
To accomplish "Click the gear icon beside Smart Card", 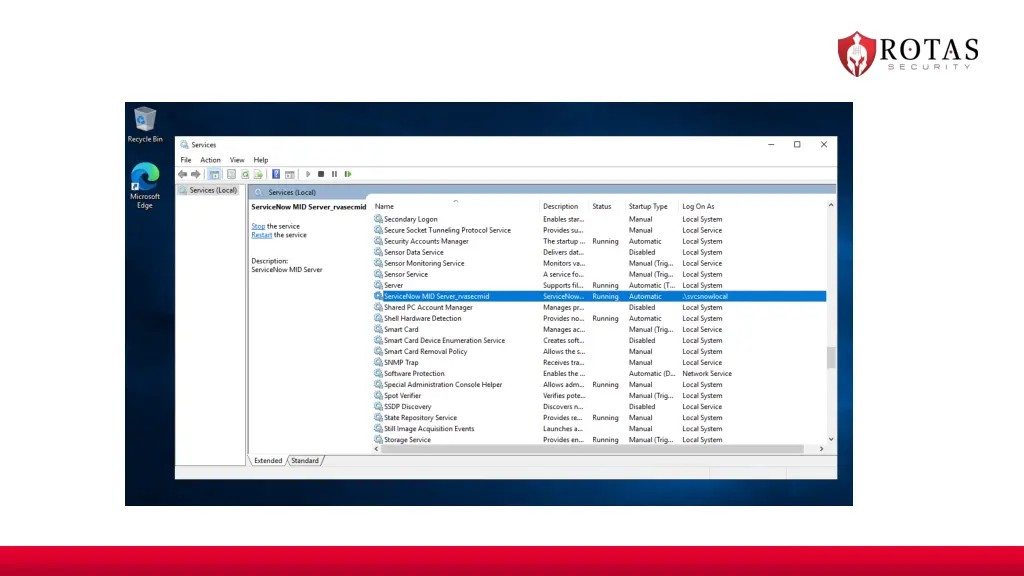I will tap(378, 329).
